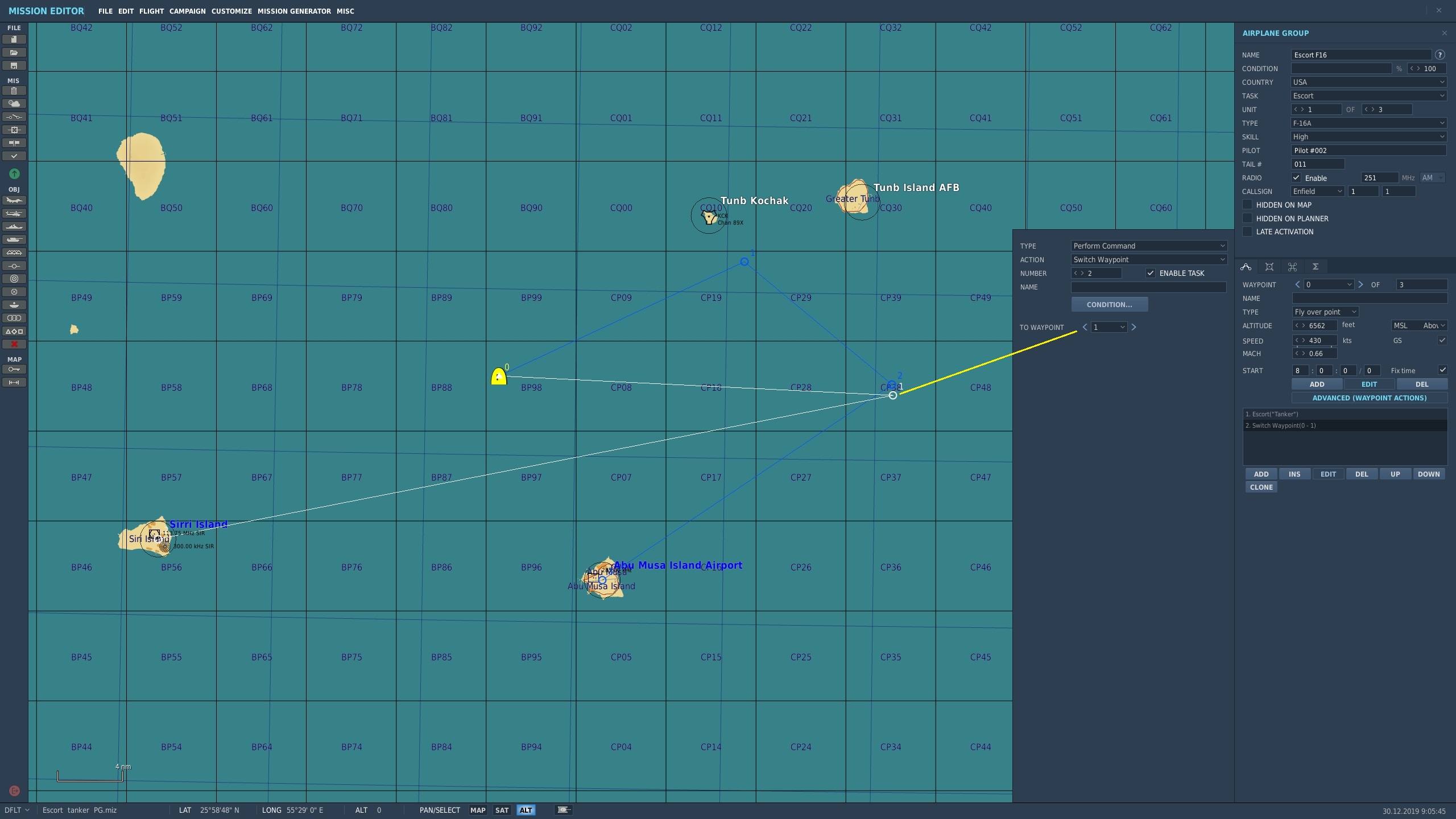The height and width of the screenshot is (819, 1456).
Task: Open the TO WAYPOINT dropdown
Action: pyautogui.click(x=1109, y=327)
